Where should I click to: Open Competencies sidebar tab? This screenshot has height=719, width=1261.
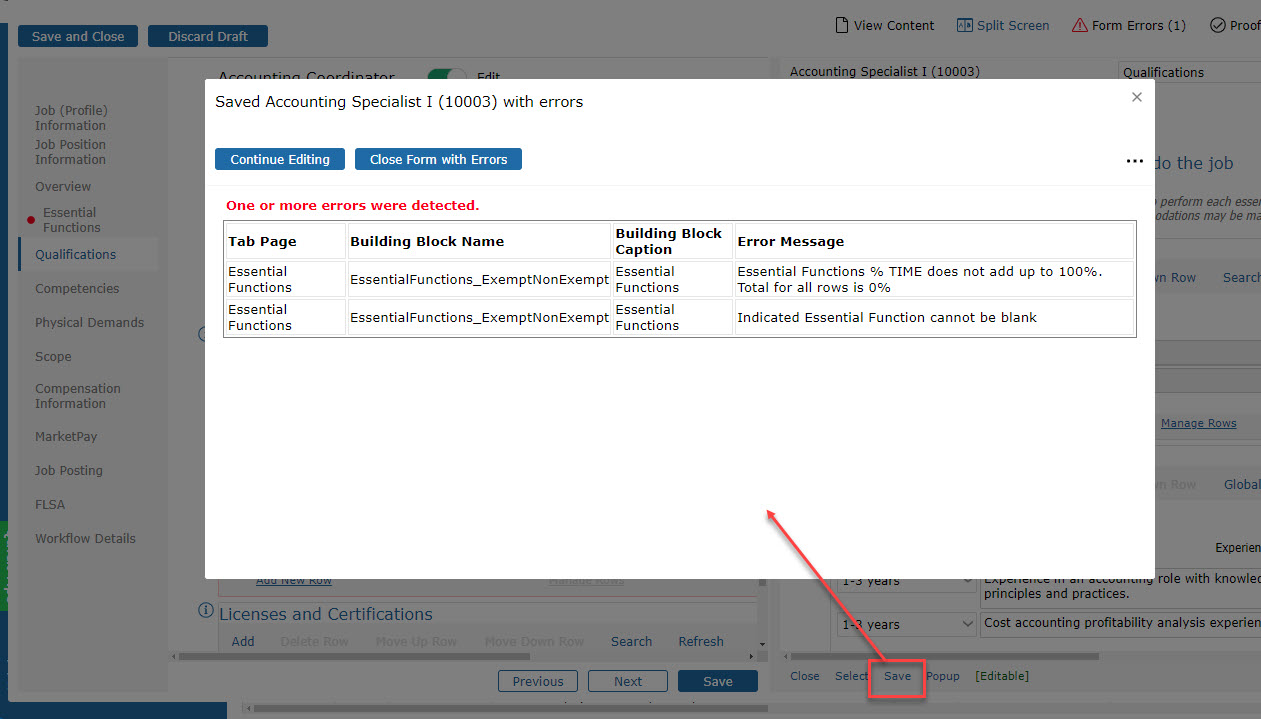tap(77, 288)
